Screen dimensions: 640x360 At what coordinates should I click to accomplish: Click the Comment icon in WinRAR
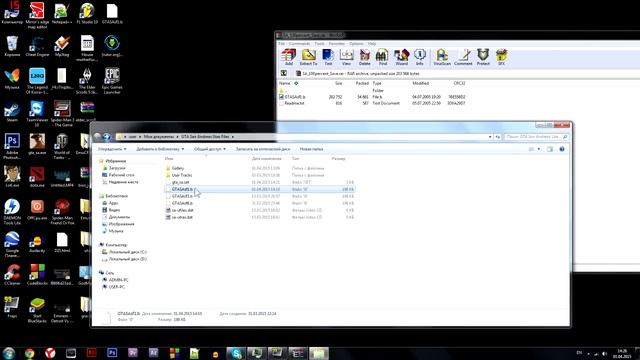tap(463, 57)
